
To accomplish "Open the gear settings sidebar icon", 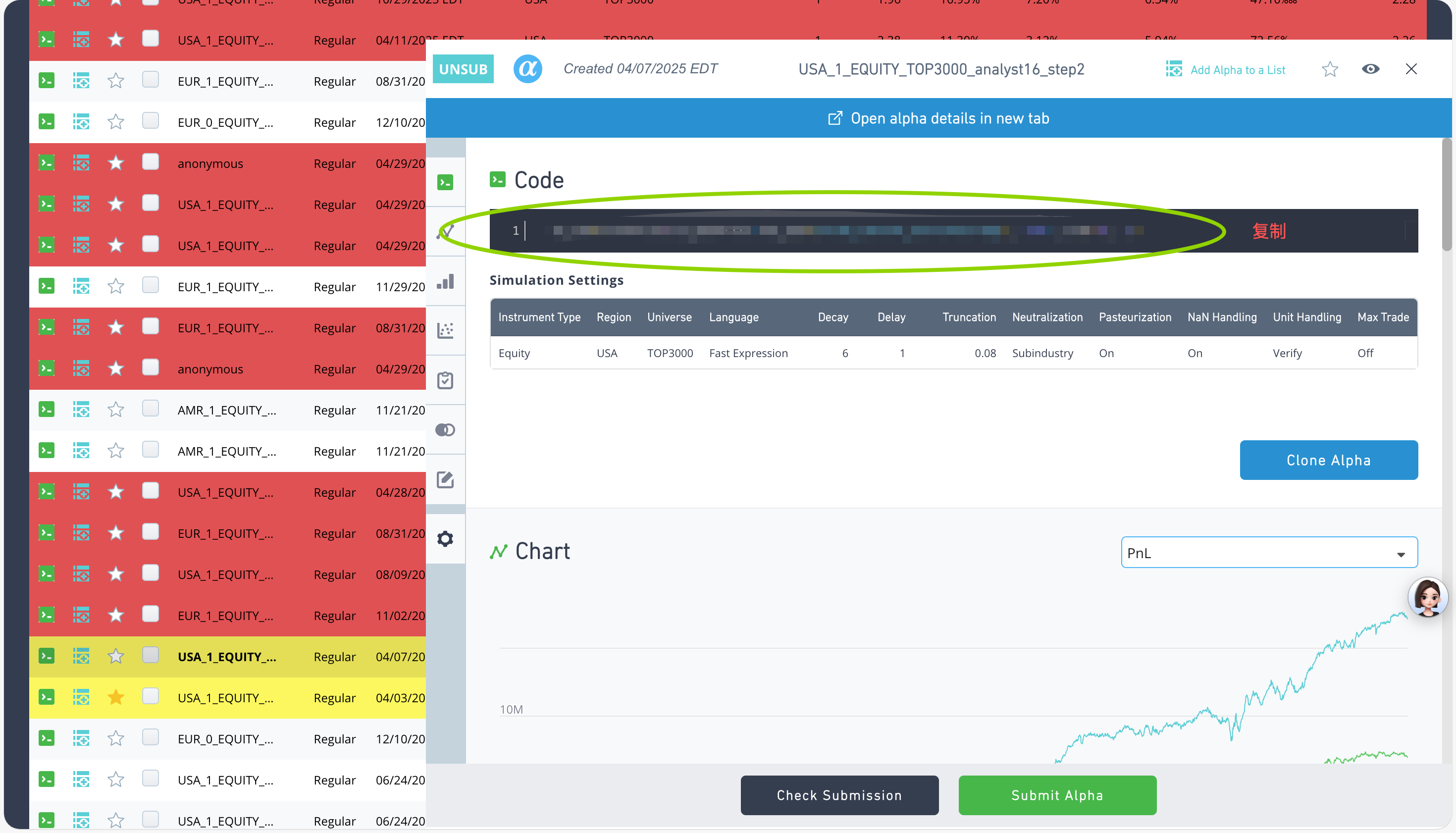I will 445,538.
